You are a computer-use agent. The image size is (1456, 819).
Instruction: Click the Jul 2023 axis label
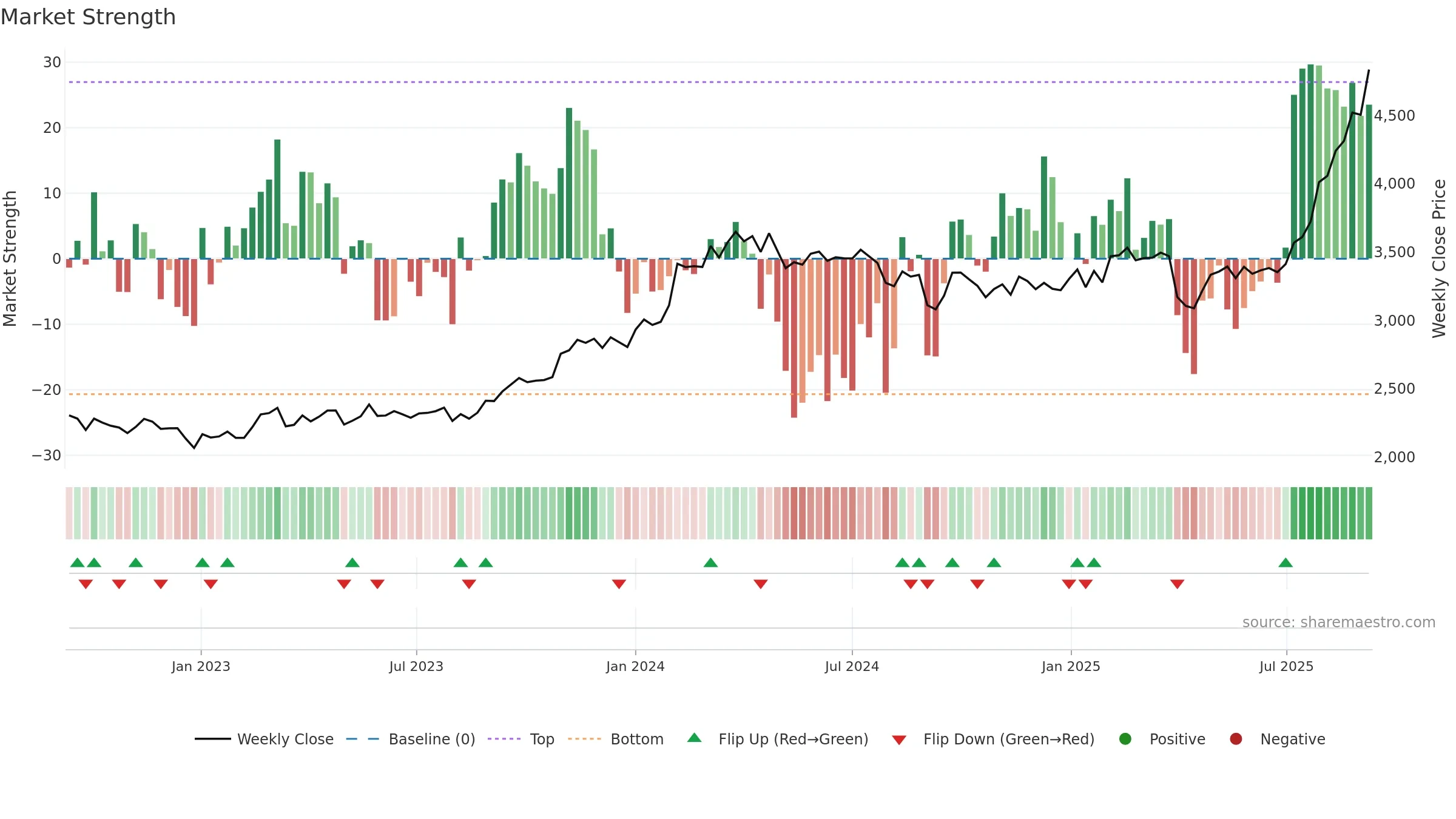tap(416, 666)
